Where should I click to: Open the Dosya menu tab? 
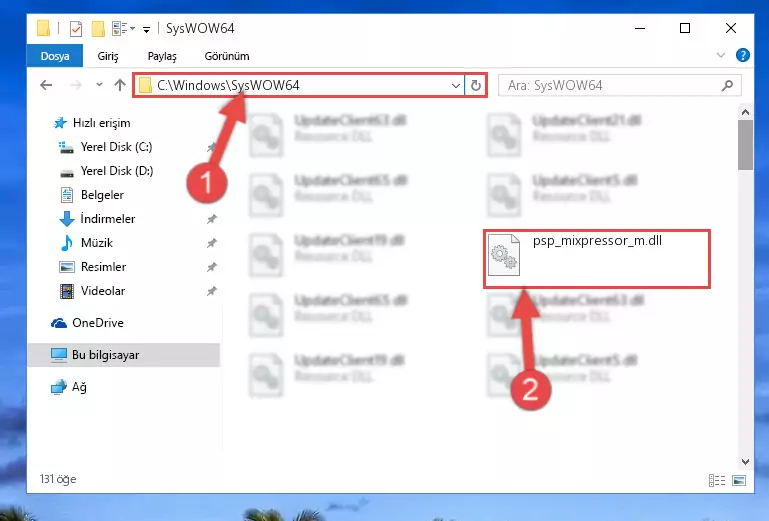[55, 56]
